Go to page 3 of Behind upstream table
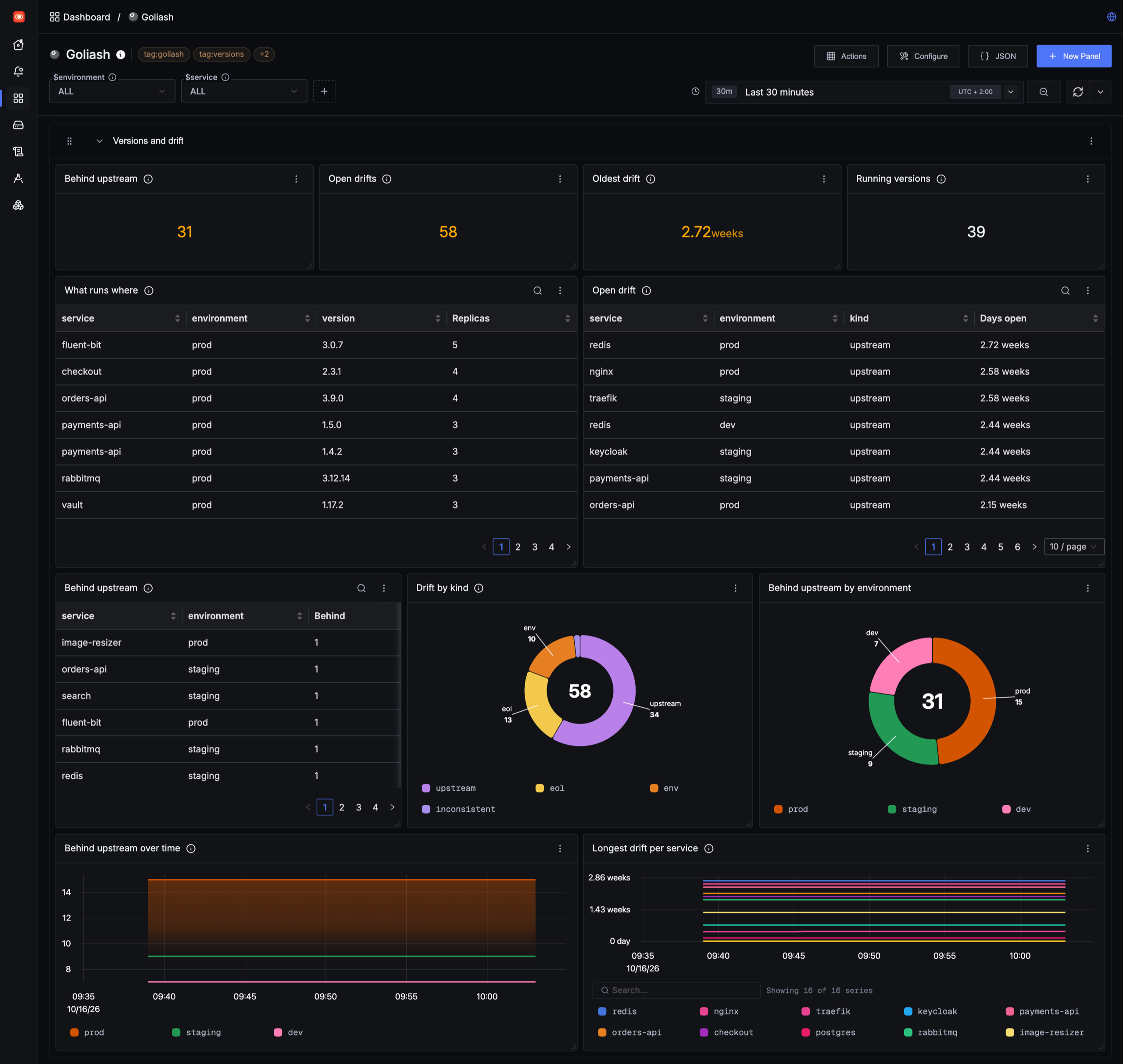The height and width of the screenshot is (1064, 1123). (x=358, y=807)
